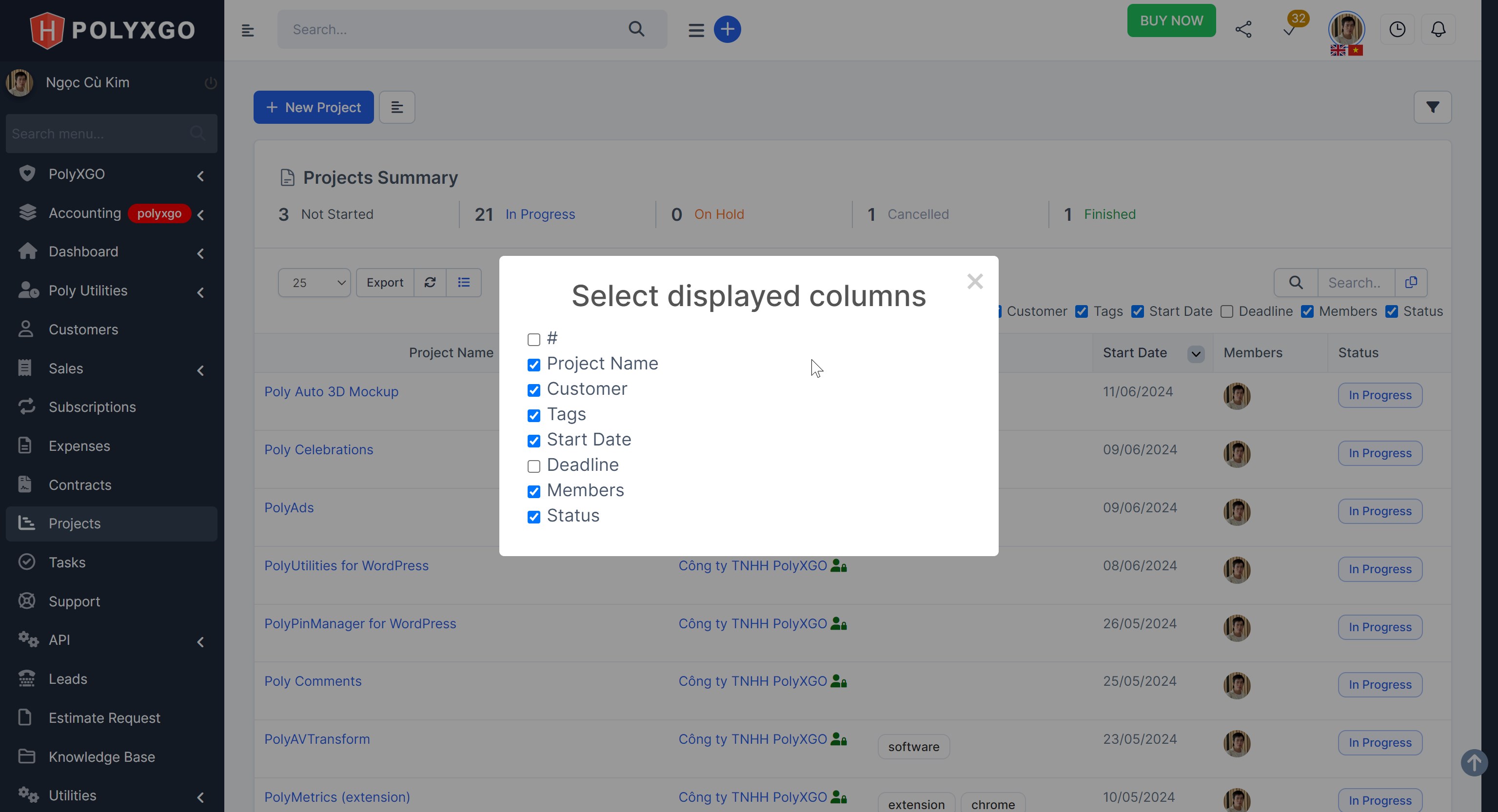Collapse the Accounting sidebar section
This screenshot has height=812, width=1498.
click(200, 214)
